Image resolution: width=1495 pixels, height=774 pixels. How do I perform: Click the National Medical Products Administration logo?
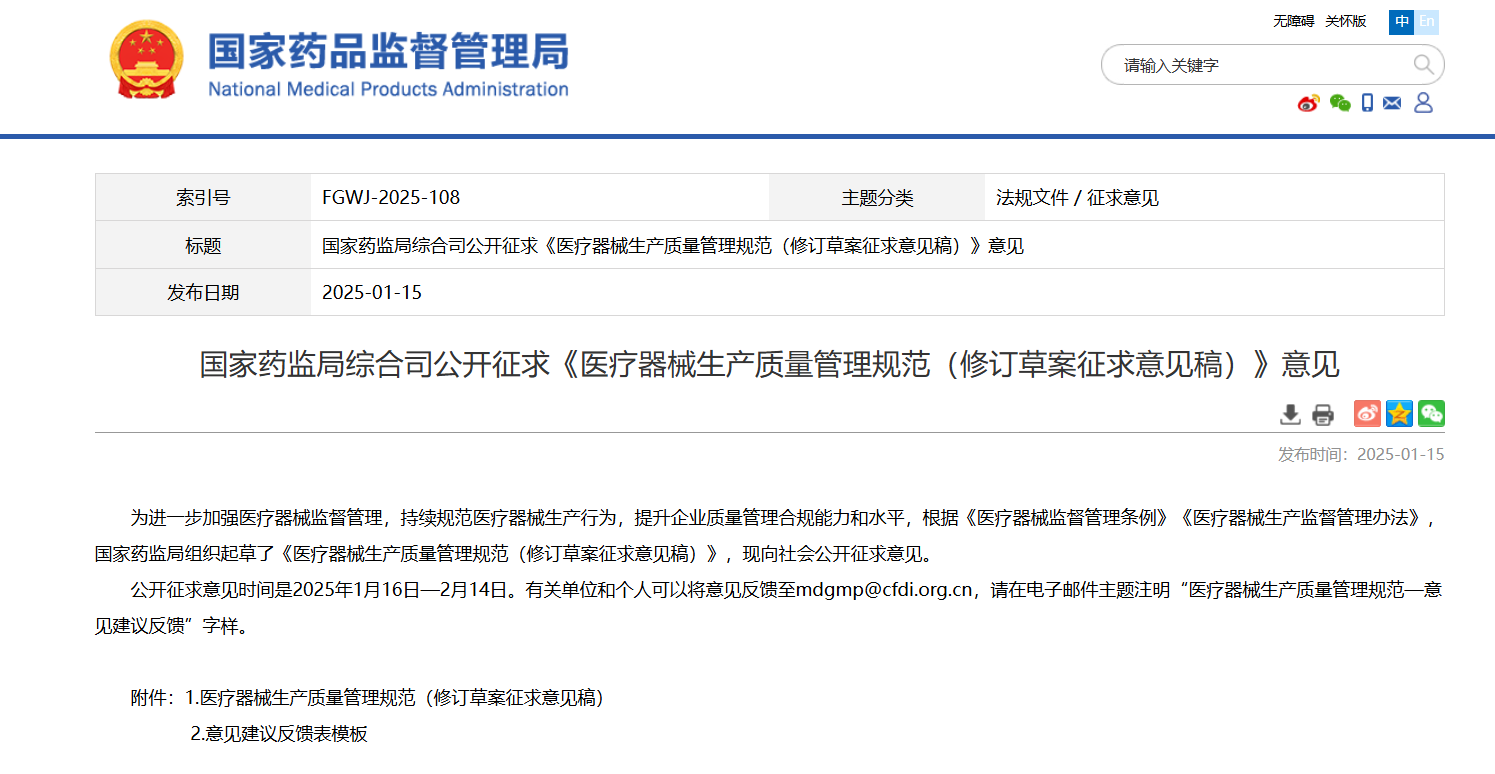pos(388,62)
